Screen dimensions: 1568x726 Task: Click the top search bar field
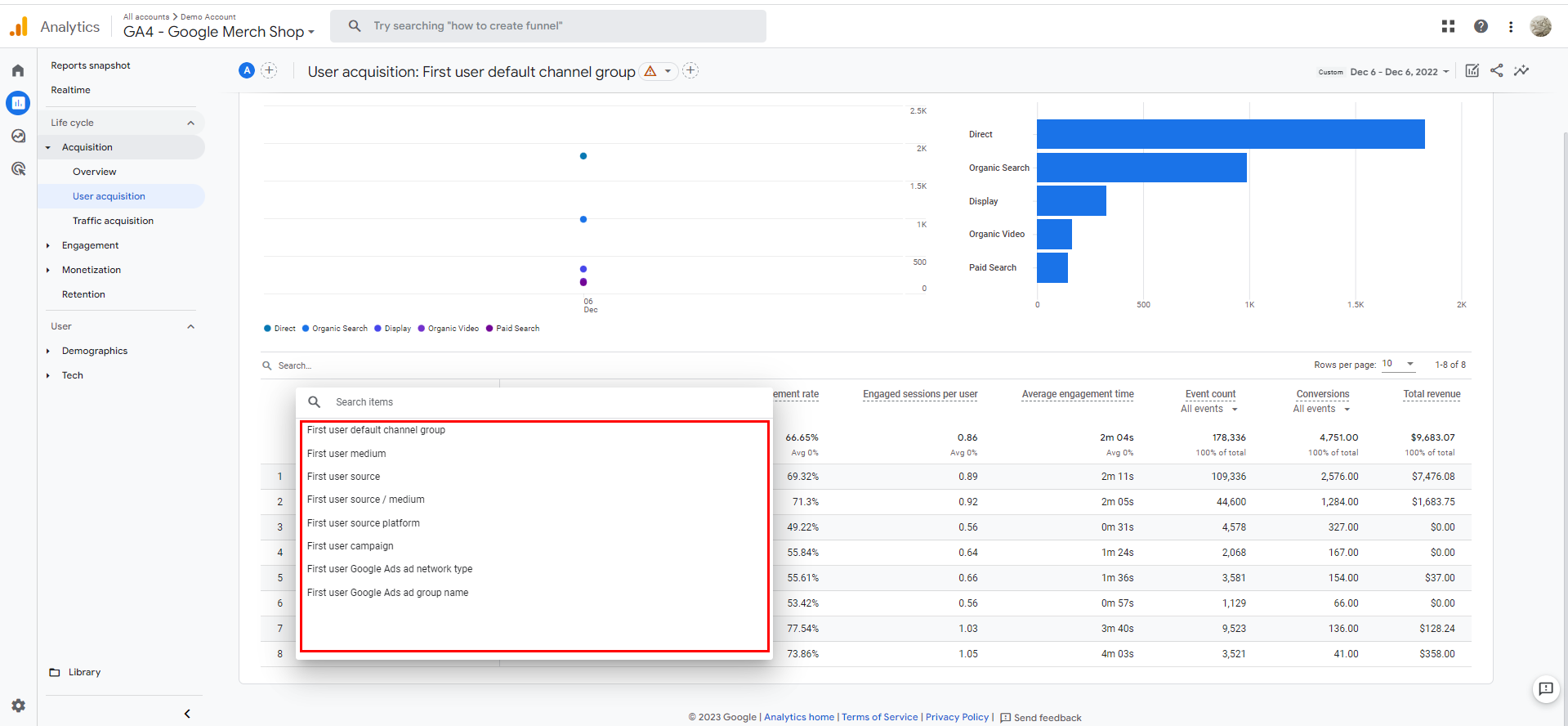point(548,26)
